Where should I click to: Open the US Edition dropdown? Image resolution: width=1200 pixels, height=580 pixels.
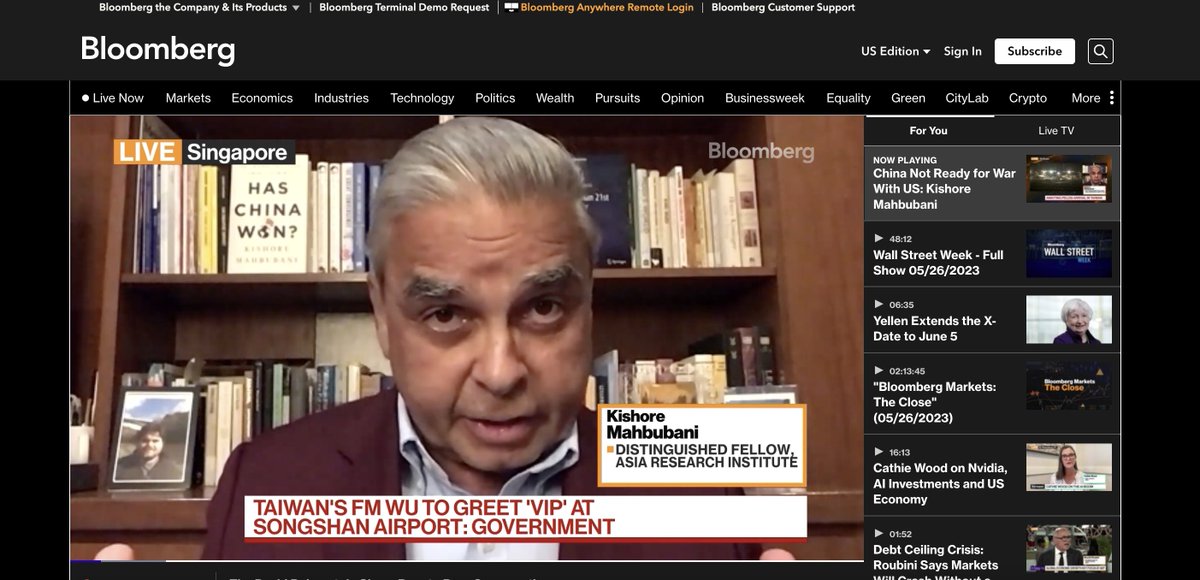pyautogui.click(x=895, y=51)
